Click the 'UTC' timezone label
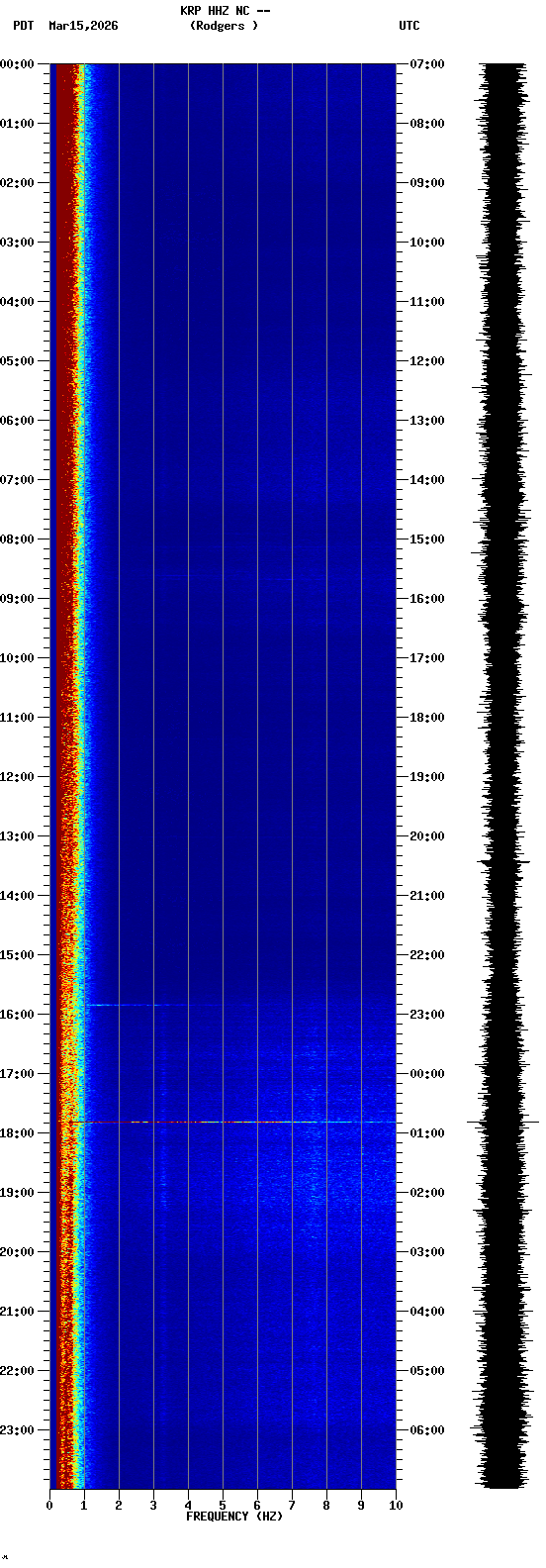Screen dimensions: 546x1568 [409, 26]
